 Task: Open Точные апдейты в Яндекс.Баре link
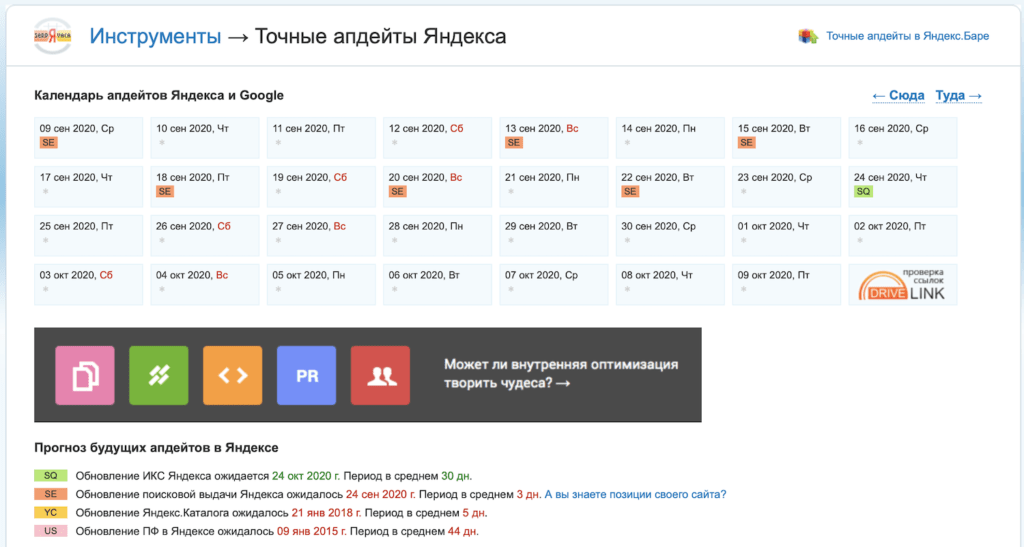click(907, 36)
